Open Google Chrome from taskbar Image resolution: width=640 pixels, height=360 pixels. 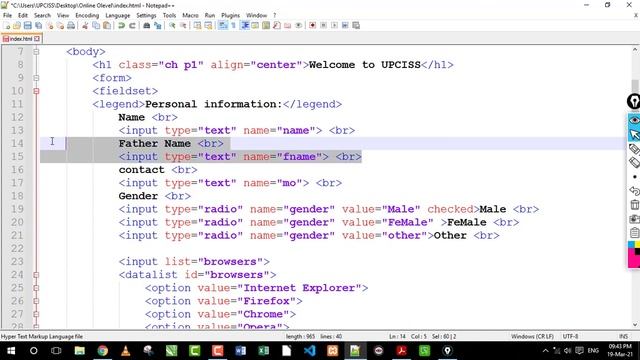(102, 351)
